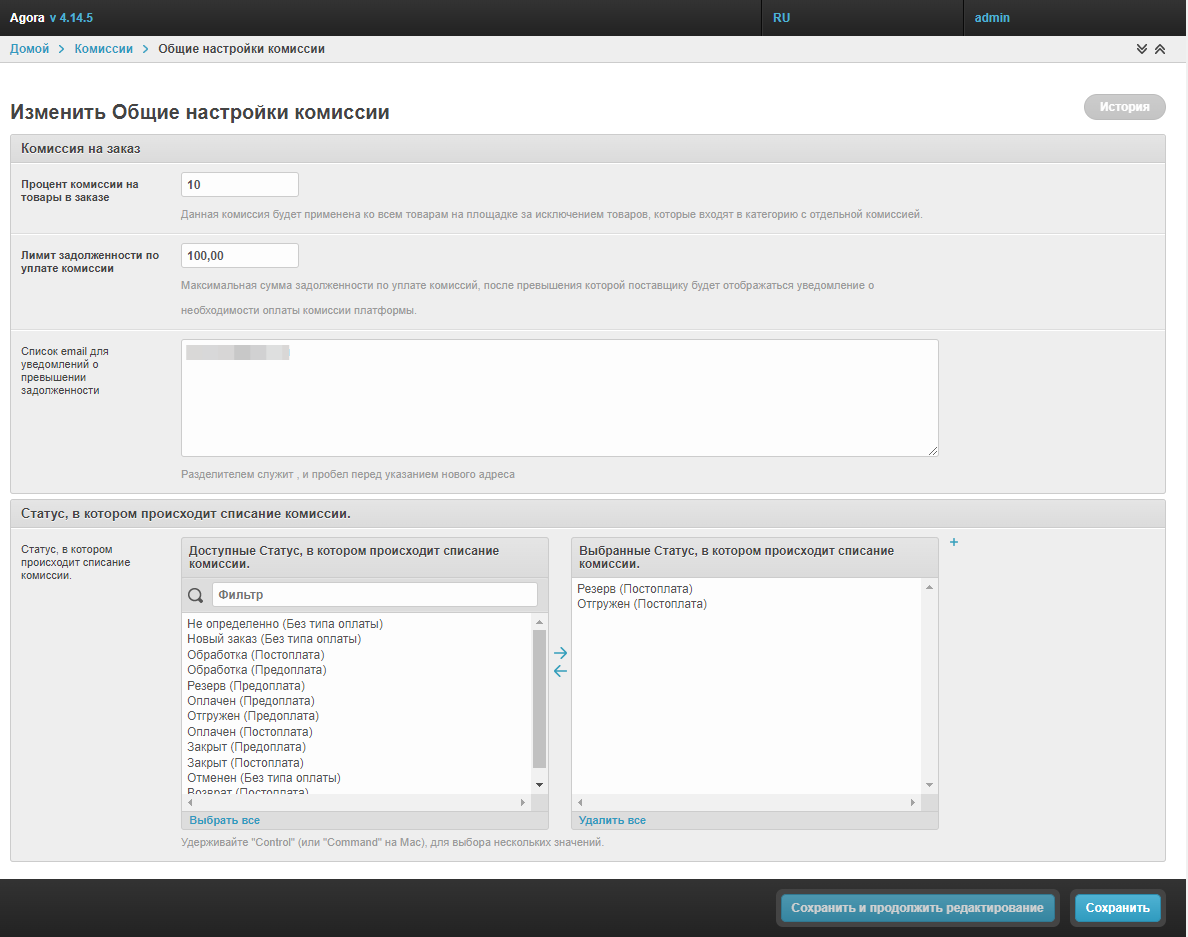The width and height of the screenshot is (1188, 937).
Task: Click the Сохранить button
Action: click(1117, 908)
